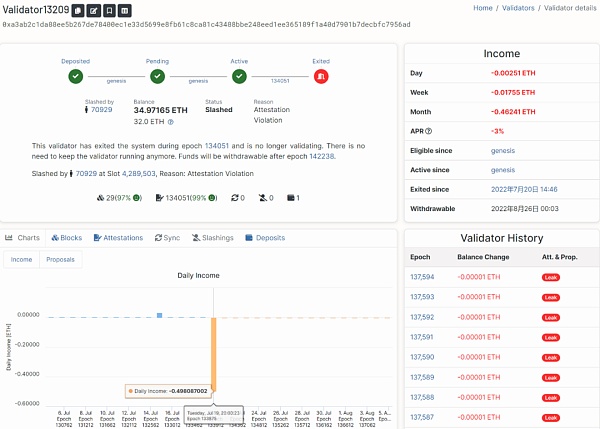Click the Deposited status checkmark icon
This screenshot has height=429, width=600.
pos(76,75)
